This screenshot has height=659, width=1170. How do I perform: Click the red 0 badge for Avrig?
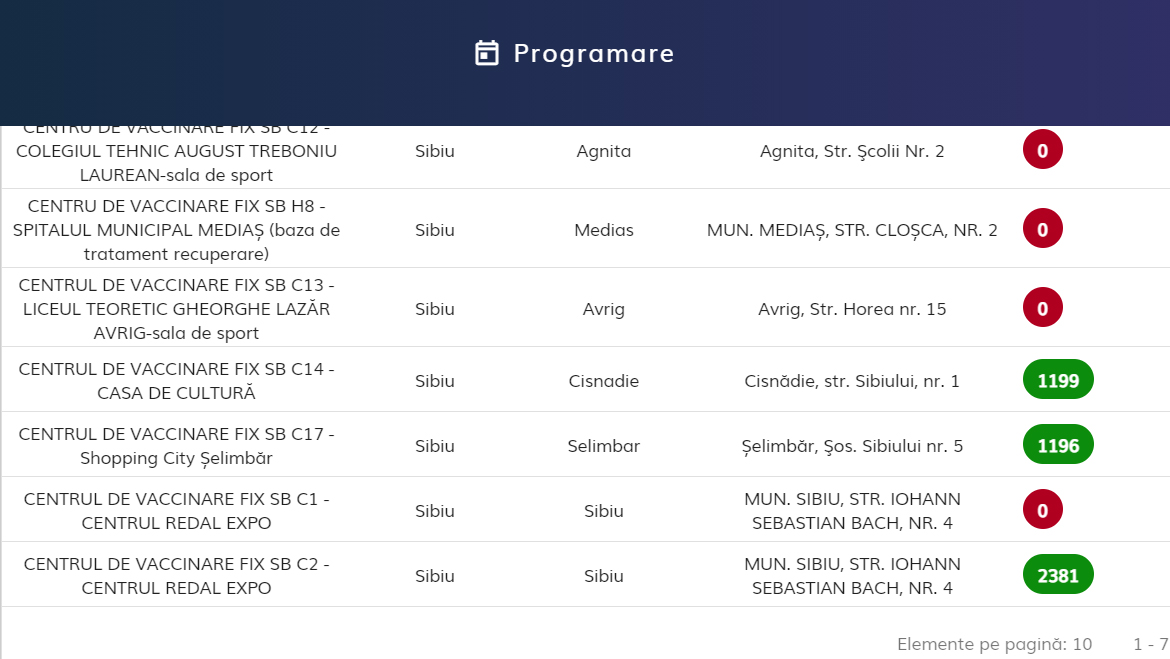1042,308
